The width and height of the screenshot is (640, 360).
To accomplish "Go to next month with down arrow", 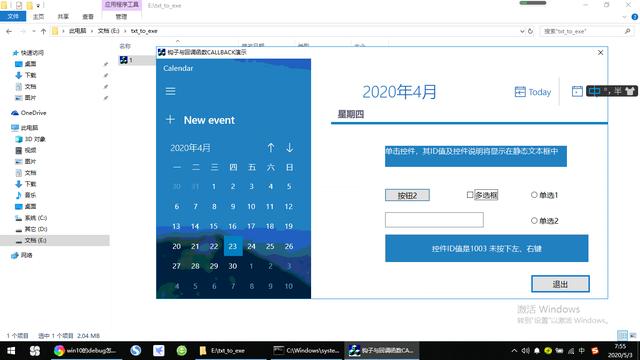I will tap(289, 147).
